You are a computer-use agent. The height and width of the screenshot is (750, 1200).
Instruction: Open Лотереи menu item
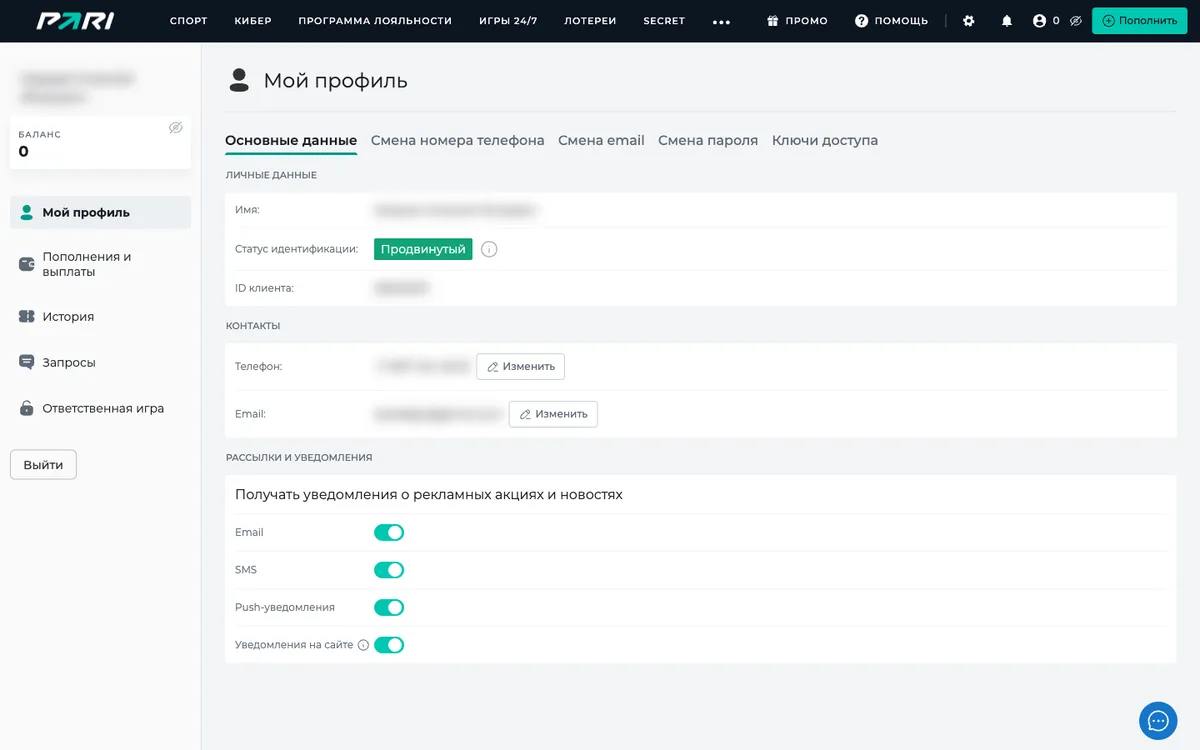[x=590, y=21]
